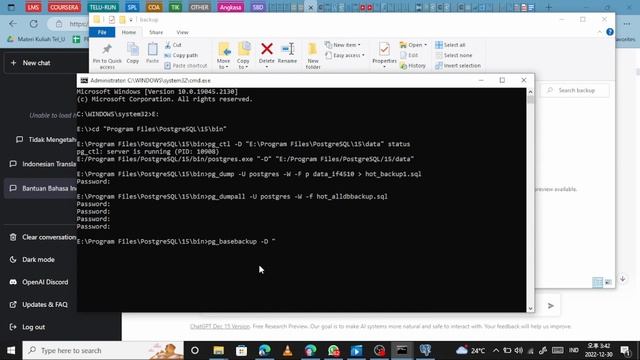The width and height of the screenshot is (640, 360).
Task: Click the cmd.exe title bar icon
Action: pos(84,80)
